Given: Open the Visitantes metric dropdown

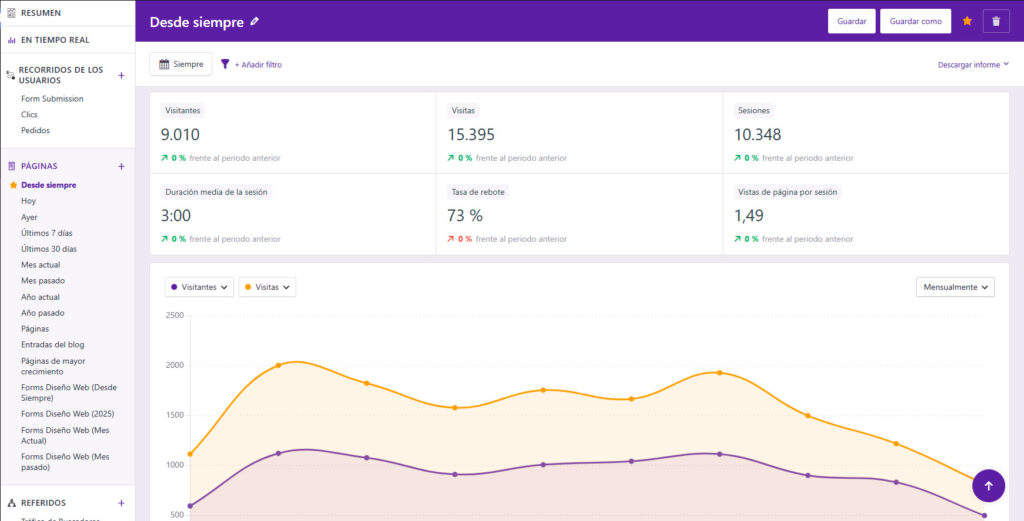Looking at the screenshot, I should pos(199,287).
